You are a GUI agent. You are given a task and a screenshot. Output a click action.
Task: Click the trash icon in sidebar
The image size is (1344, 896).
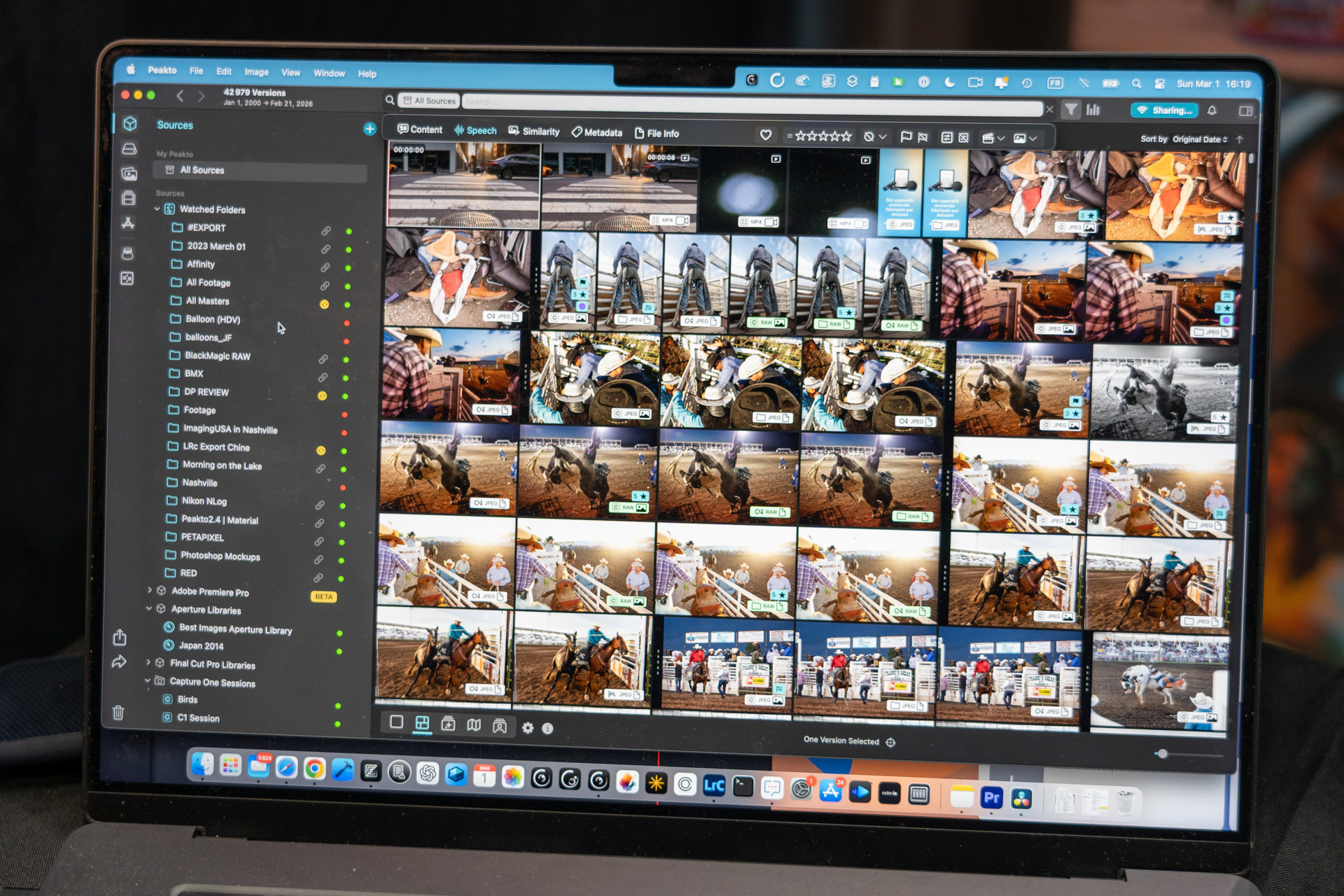point(118,713)
